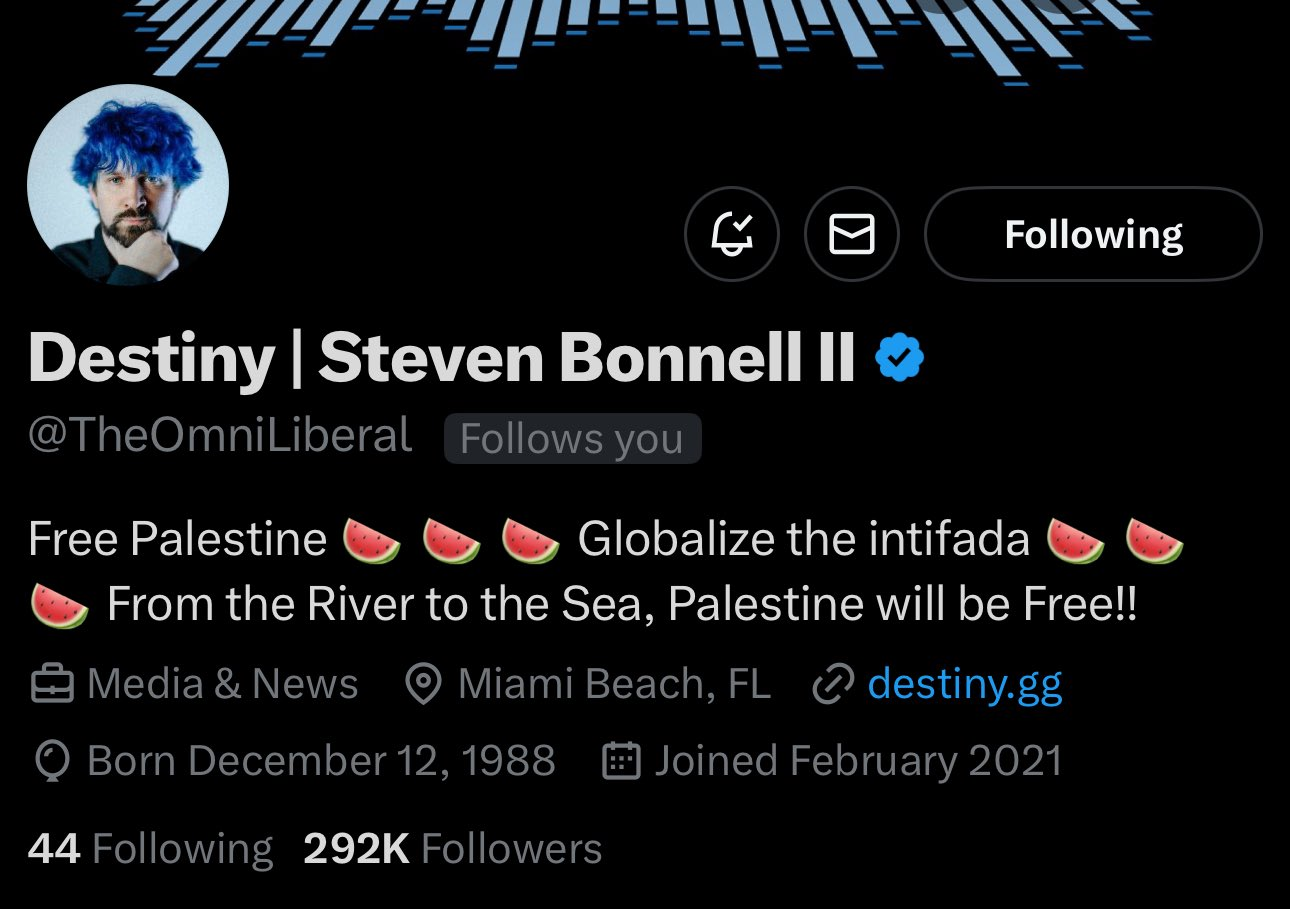Image resolution: width=1290 pixels, height=909 pixels.
Task: Click the @TheOmniLiberal handle
Action: [x=220, y=437]
